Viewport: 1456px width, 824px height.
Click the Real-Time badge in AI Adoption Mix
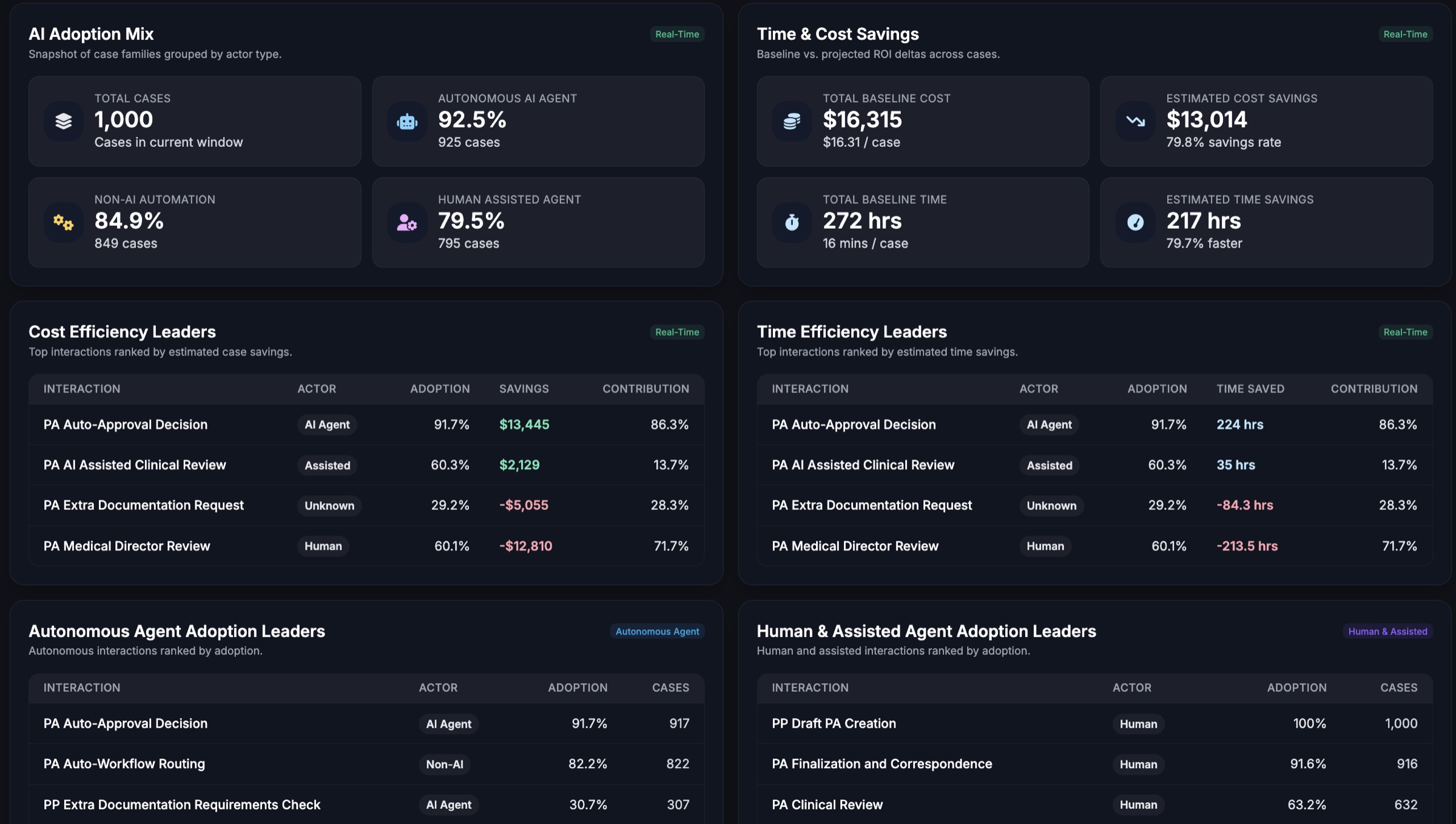(677, 34)
